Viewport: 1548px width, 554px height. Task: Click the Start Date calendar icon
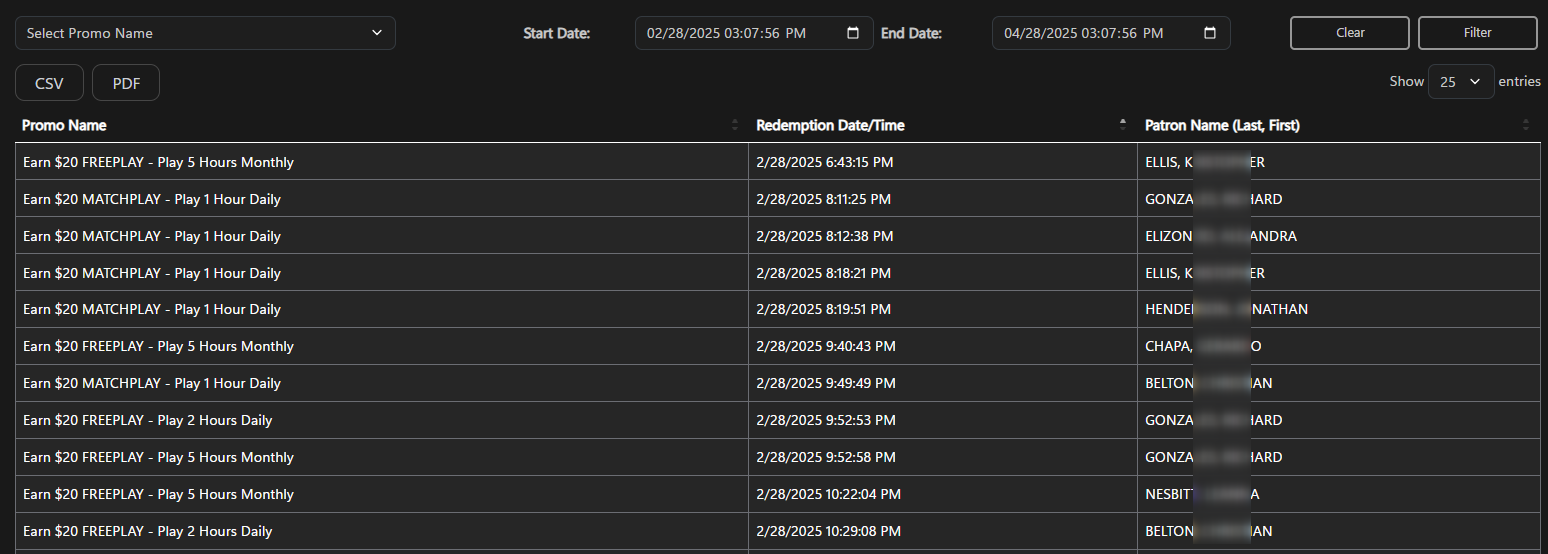(x=853, y=33)
